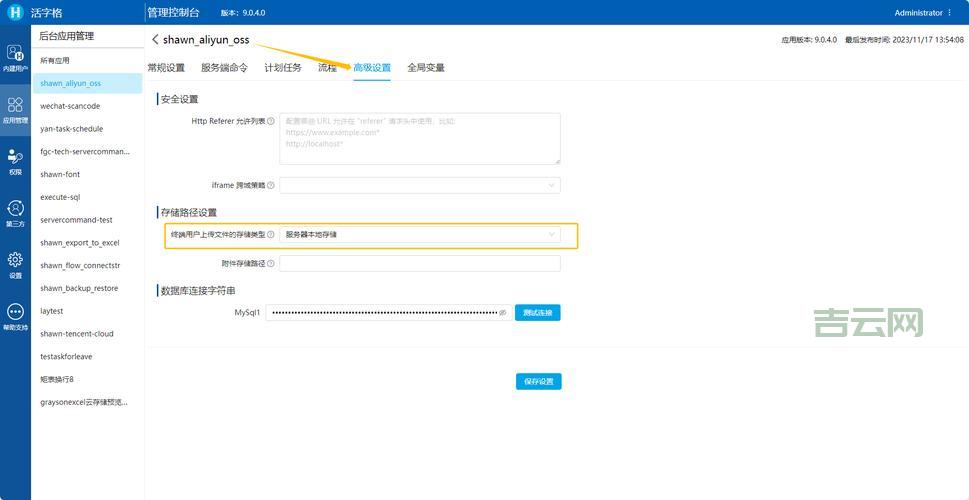The height and width of the screenshot is (500, 969).
Task: Click the 附件存储路径 input field
Action: 419,264
